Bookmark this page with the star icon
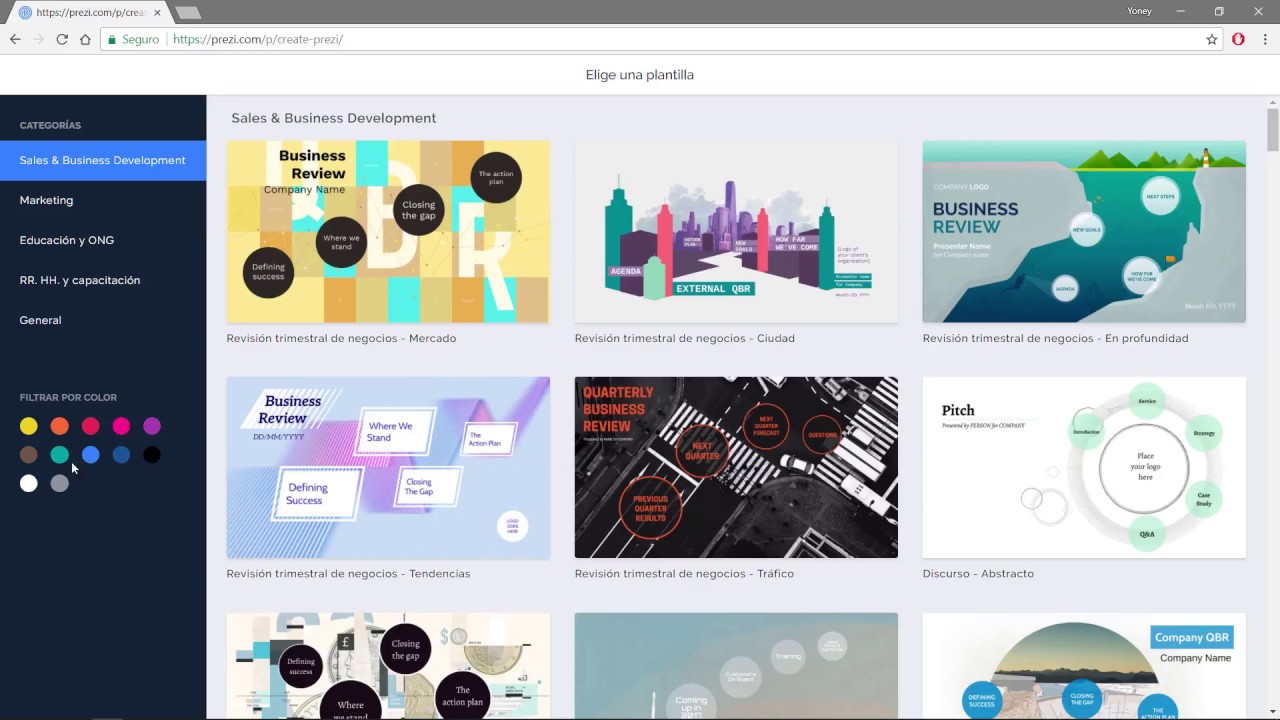Viewport: 1280px width, 720px height. click(x=1212, y=39)
